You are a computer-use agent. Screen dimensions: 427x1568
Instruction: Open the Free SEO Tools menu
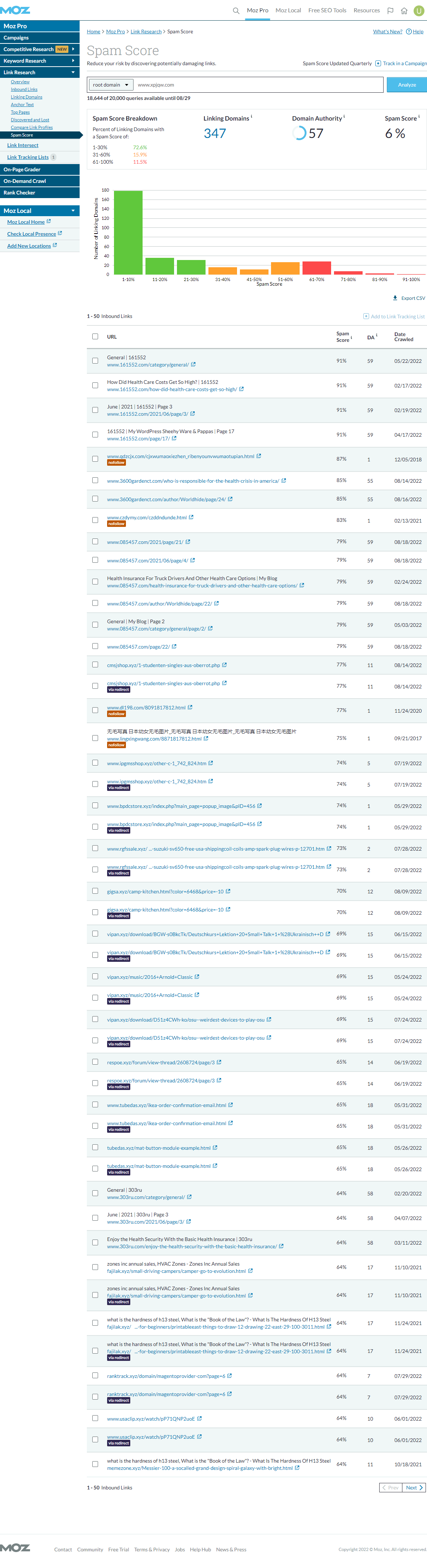pyautogui.click(x=327, y=11)
